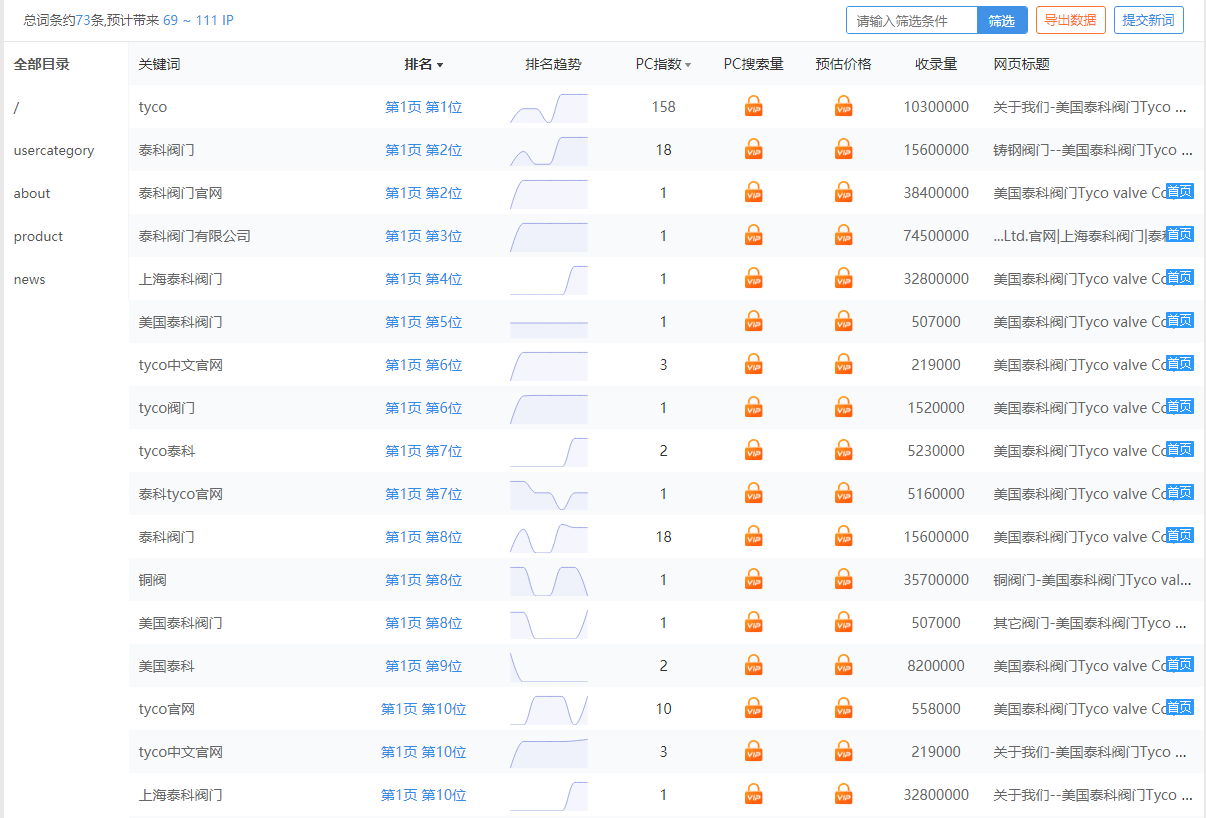Click the 导出数据 export button
This screenshot has height=818, width=1206.
1070,21
